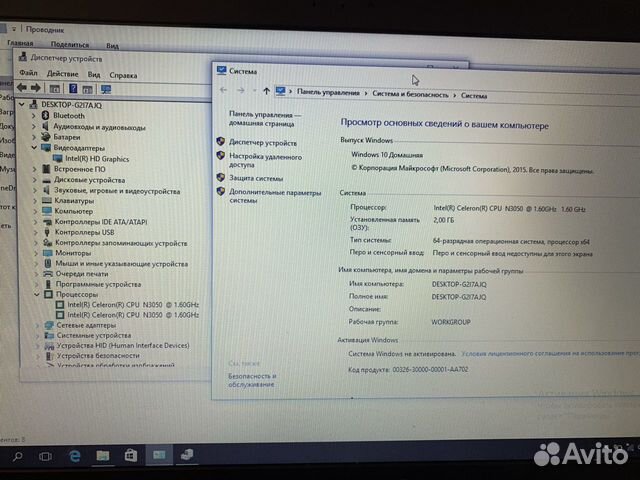The width and height of the screenshot is (640, 480).
Task: Open File Explorer from the taskbar
Action: coord(103,456)
